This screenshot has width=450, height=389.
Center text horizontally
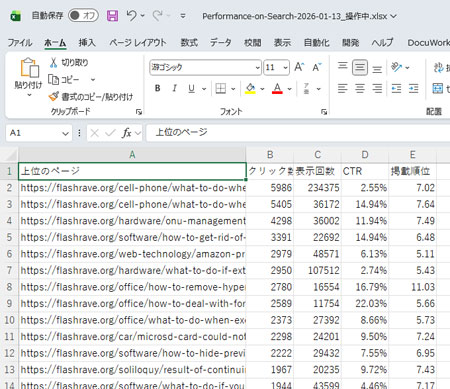pyautogui.click(x=360, y=88)
